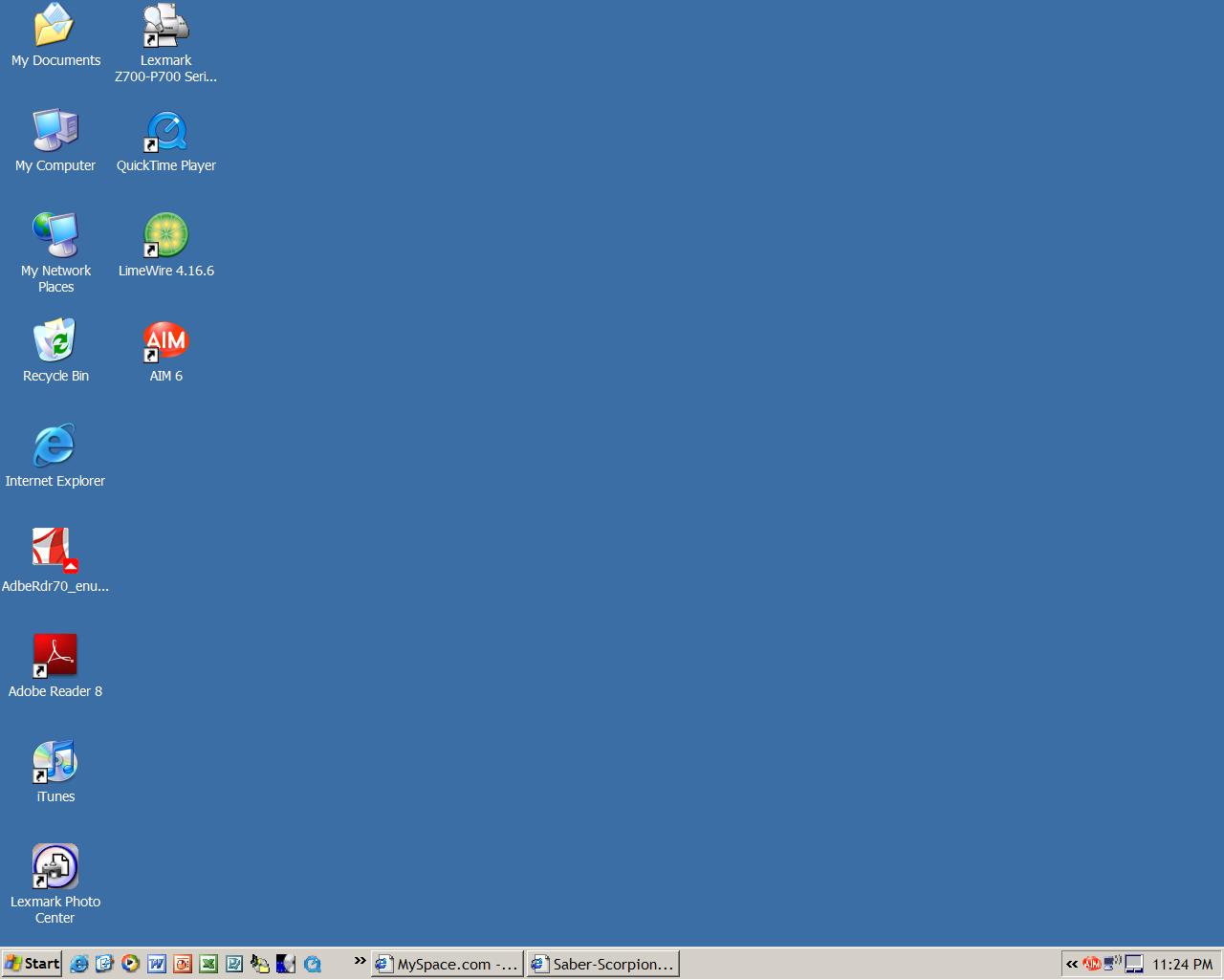Viewport: 1224px width, 980px height.
Task: Launch Microsoft Word from Quick Launch
Action: click(157, 964)
